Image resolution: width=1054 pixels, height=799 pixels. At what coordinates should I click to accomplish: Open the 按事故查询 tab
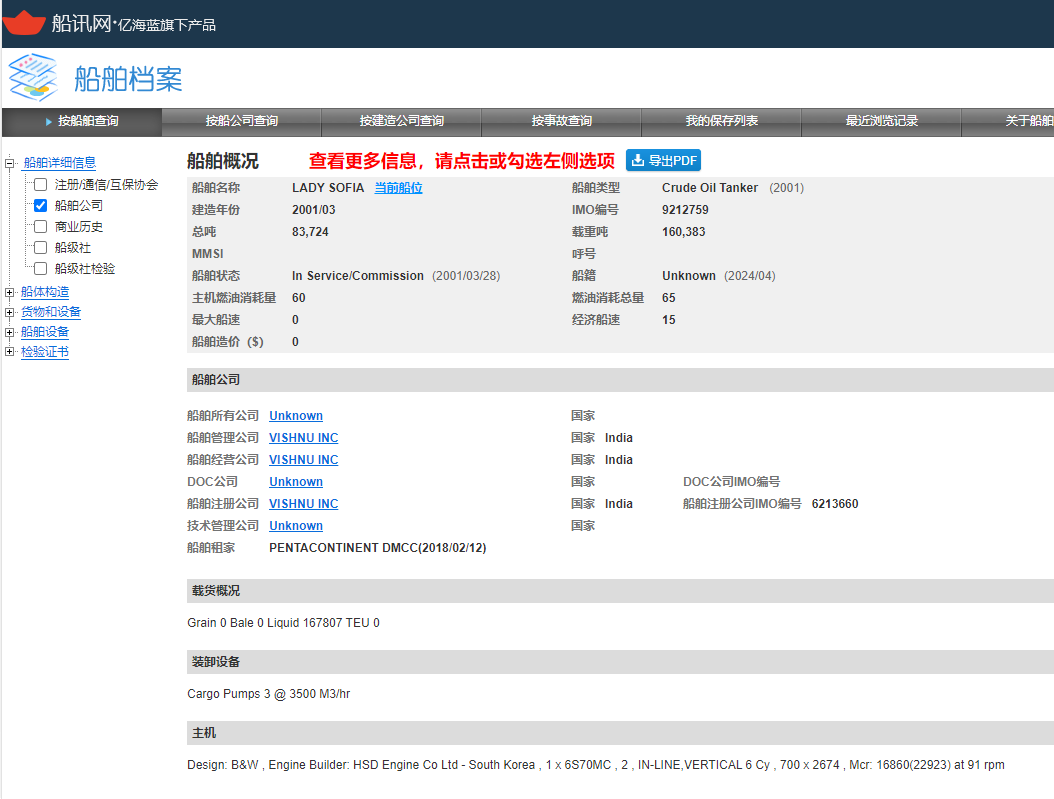[561, 122]
